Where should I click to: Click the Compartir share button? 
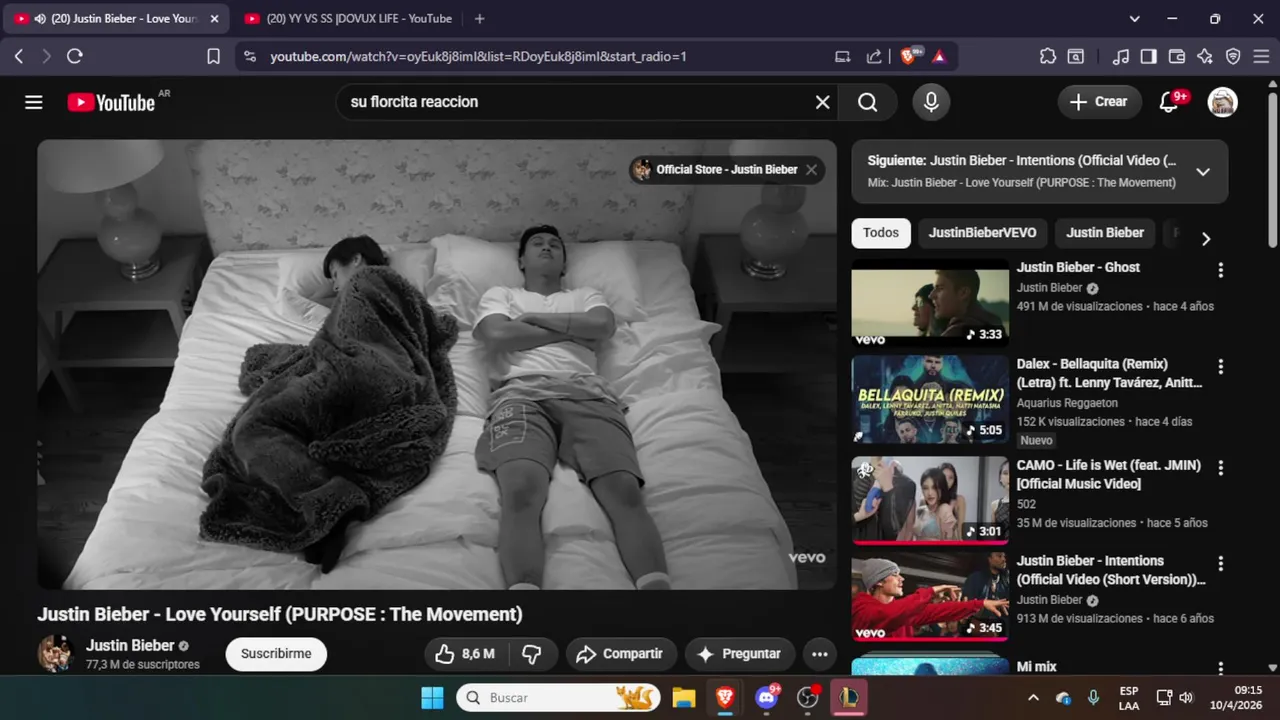[620, 654]
